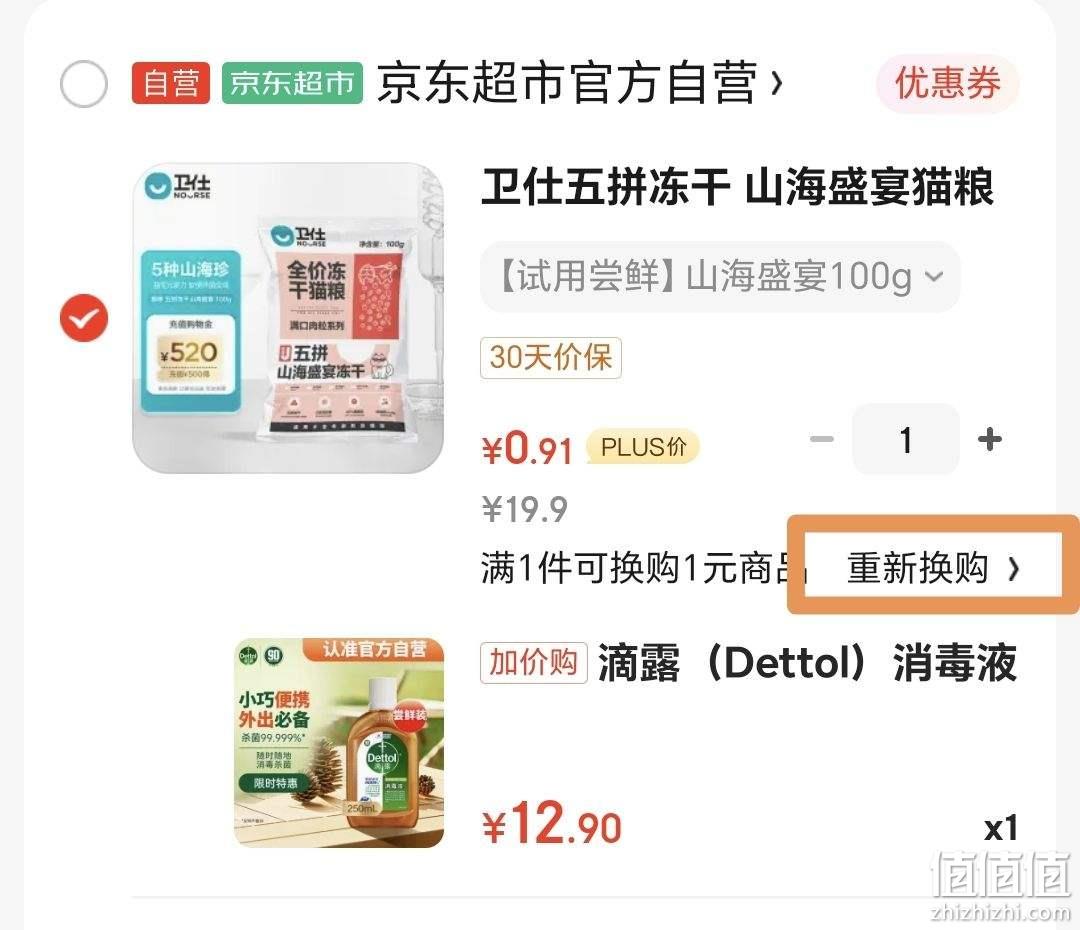Open the 滴露 Dettol 消毒液 product title

(x=808, y=663)
